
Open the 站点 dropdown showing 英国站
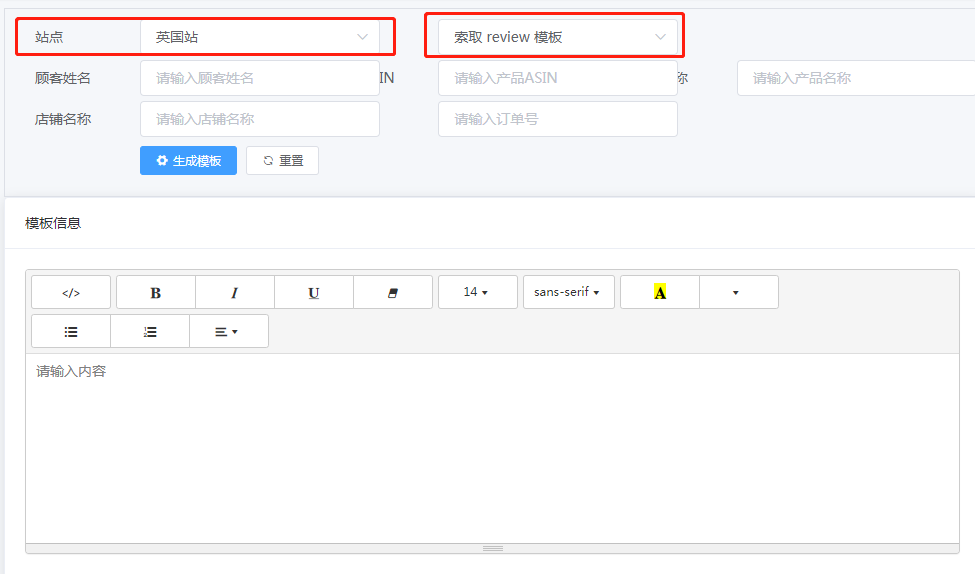[x=259, y=37]
